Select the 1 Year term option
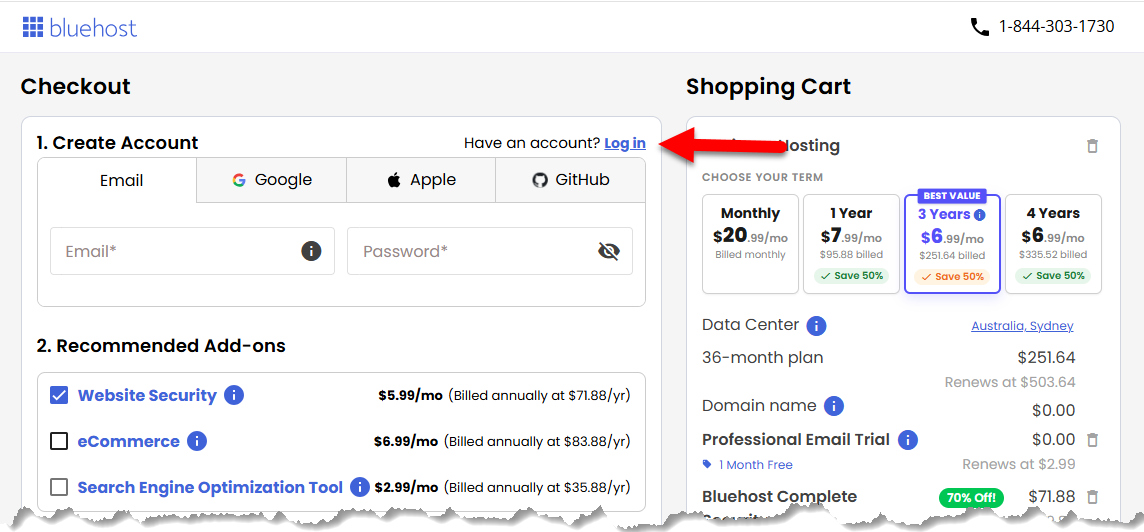 click(851, 244)
